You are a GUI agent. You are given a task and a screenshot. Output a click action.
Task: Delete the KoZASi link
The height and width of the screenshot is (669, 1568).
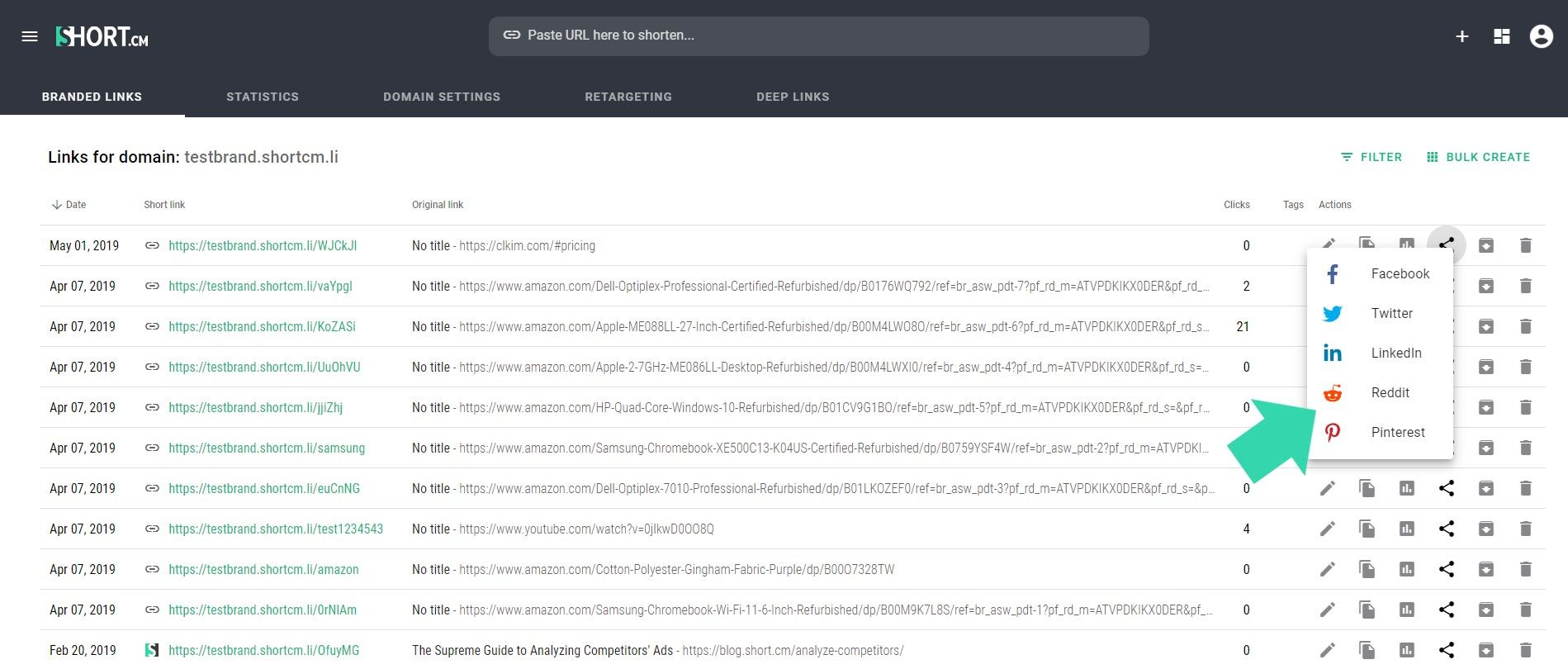pos(1526,326)
